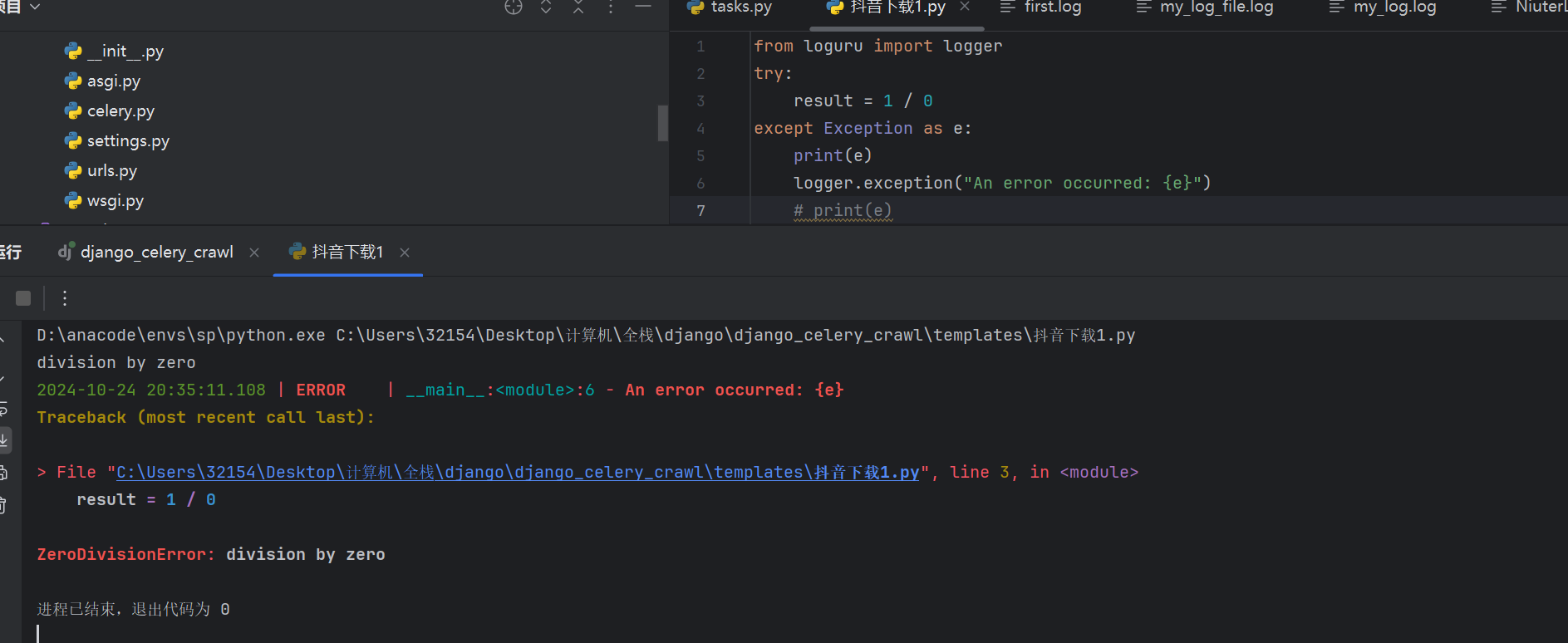Click 'except Exception as e:' line
1568x643 pixels.
(863, 129)
